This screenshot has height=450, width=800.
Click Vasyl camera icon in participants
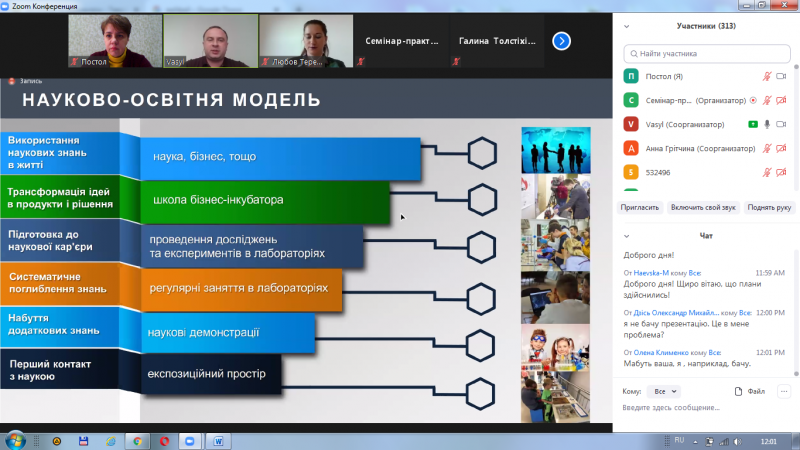[781, 124]
